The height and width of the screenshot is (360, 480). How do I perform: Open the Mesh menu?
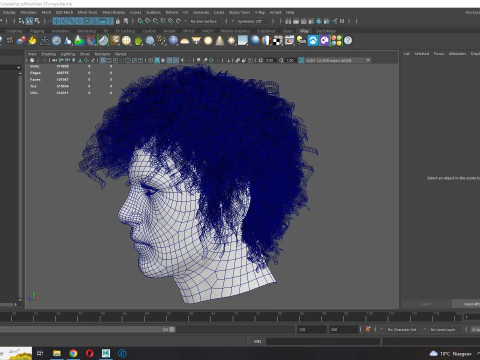pyautogui.click(x=46, y=12)
